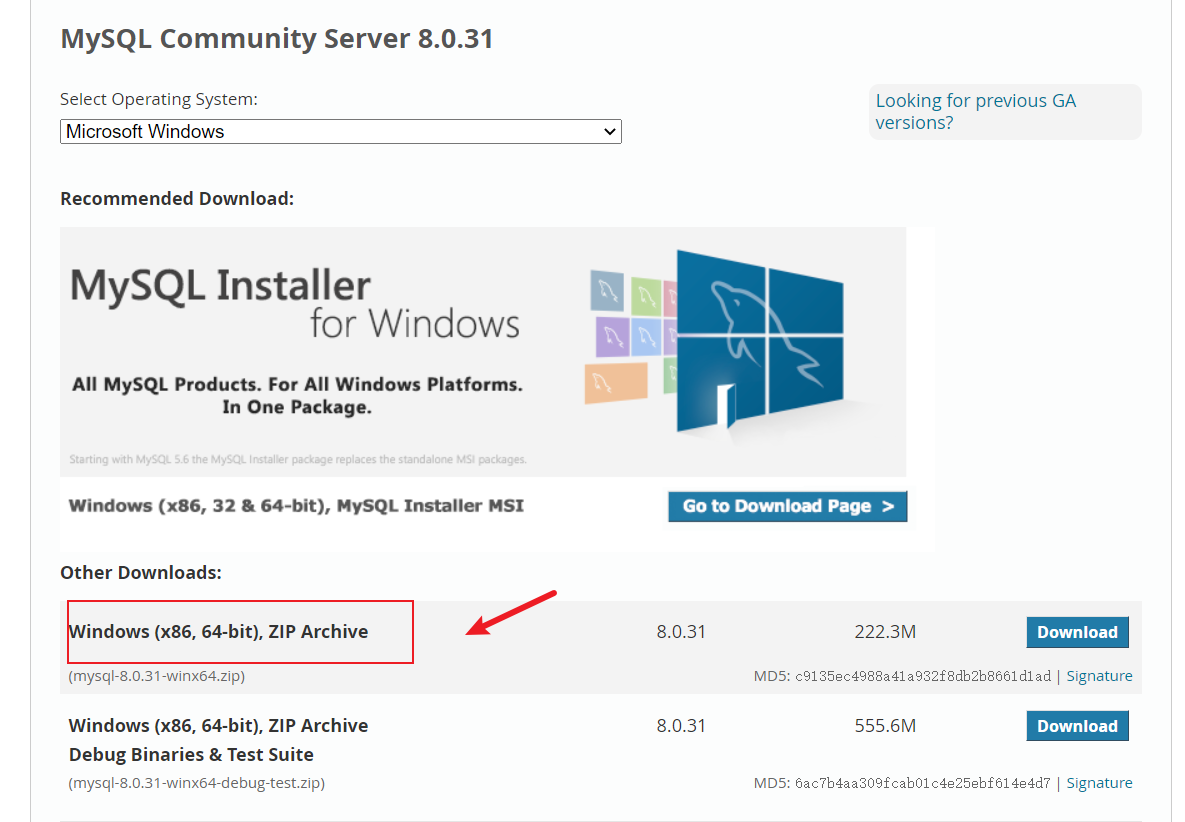Click the mysql-8.0.31-winx64.zip filename text

(x=157, y=676)
